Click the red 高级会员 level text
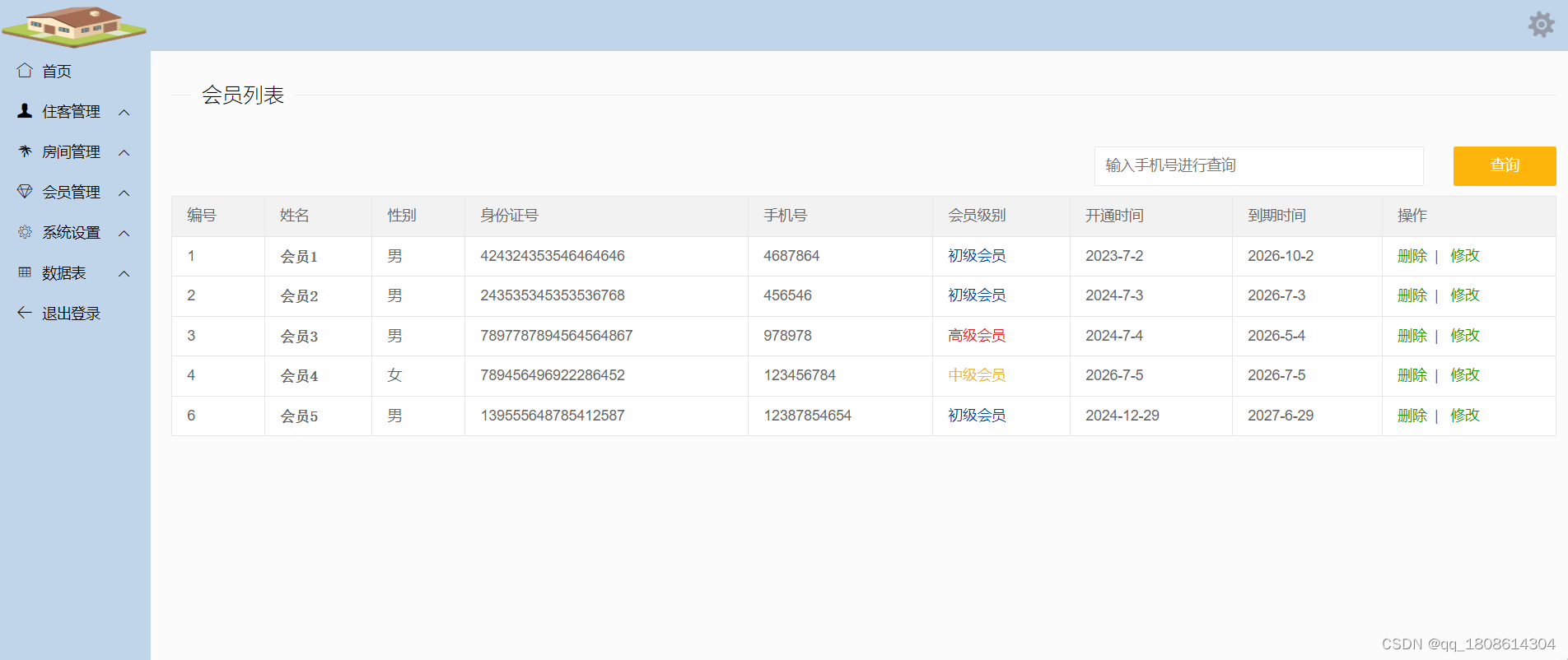This screenshot has height=660, width=1568. point(977,336)
